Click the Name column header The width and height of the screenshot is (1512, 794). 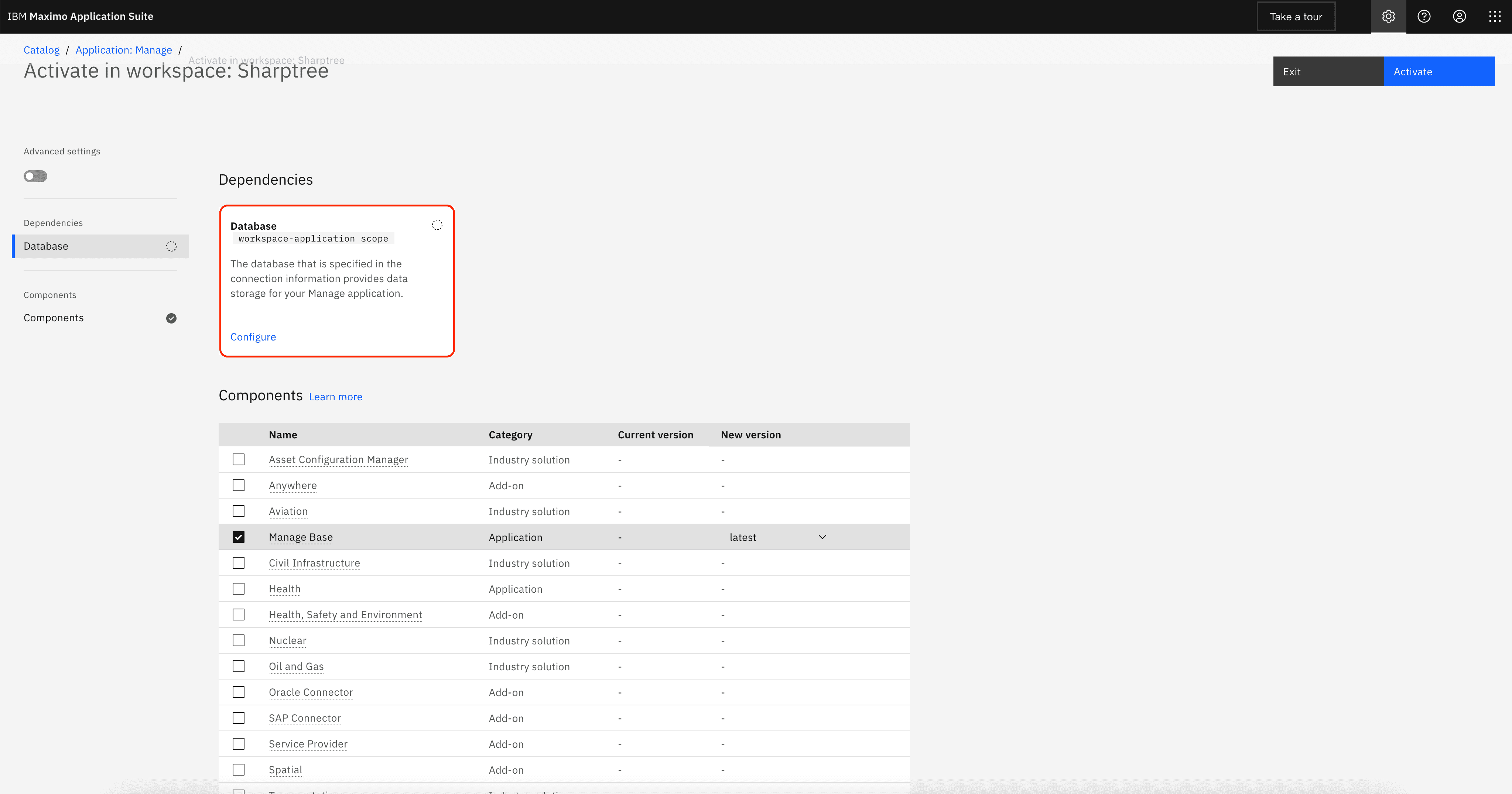283,435
